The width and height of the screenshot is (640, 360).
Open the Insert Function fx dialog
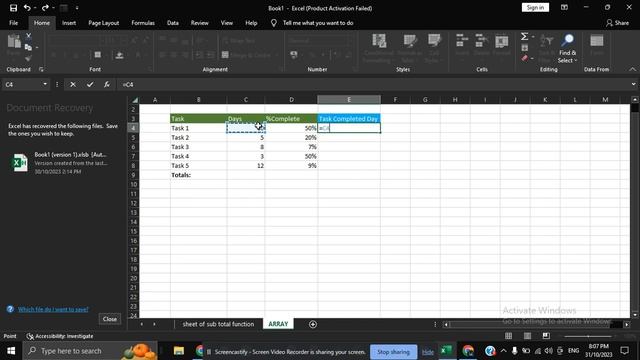point(107,84)
